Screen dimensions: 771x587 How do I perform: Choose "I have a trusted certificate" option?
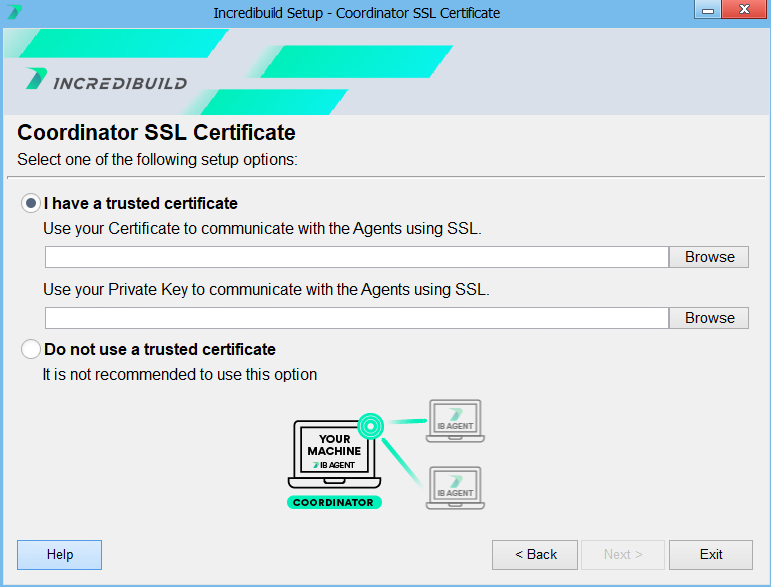(31, 203)
